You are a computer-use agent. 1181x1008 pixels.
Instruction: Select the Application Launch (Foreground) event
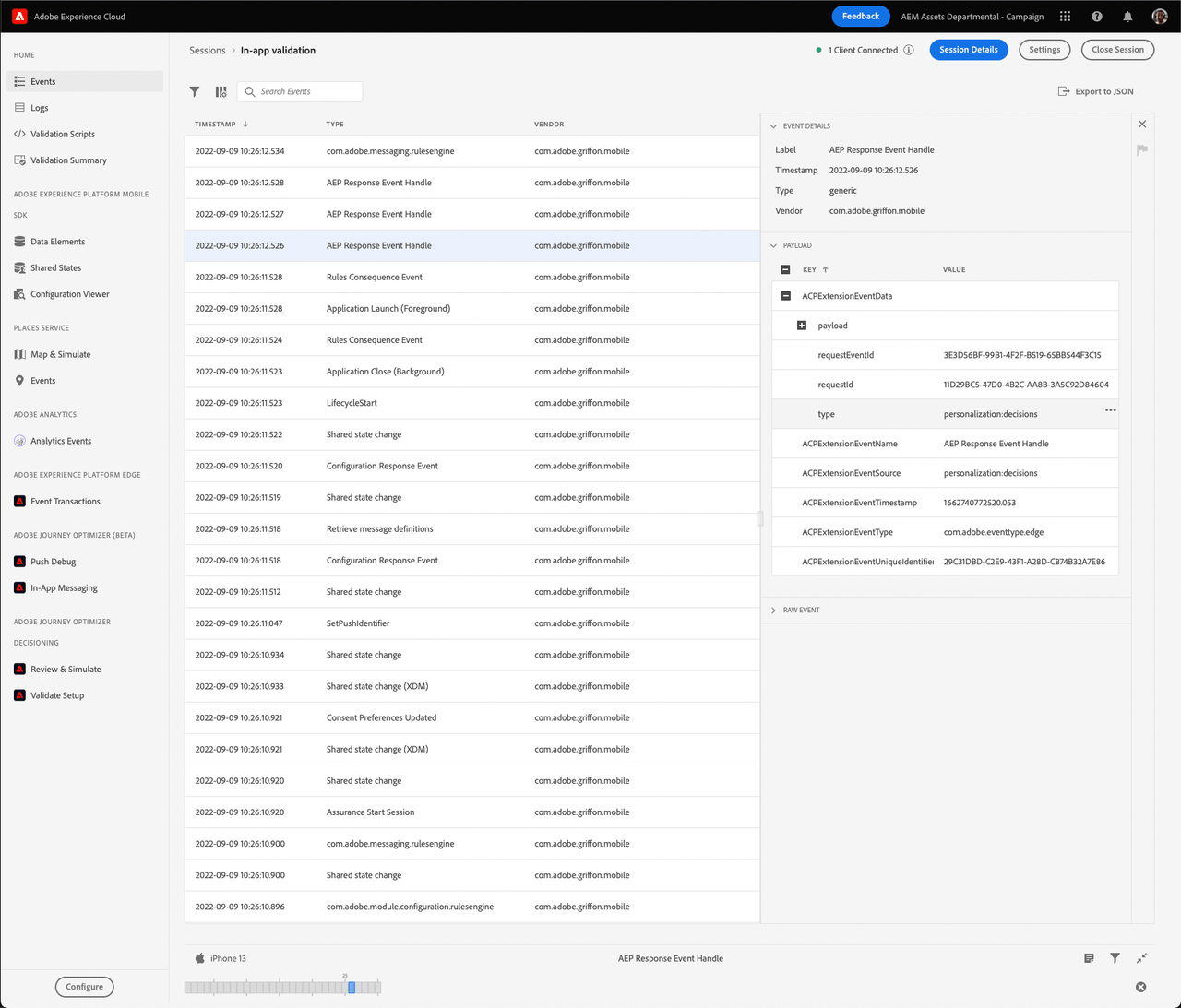coord(472,309)
